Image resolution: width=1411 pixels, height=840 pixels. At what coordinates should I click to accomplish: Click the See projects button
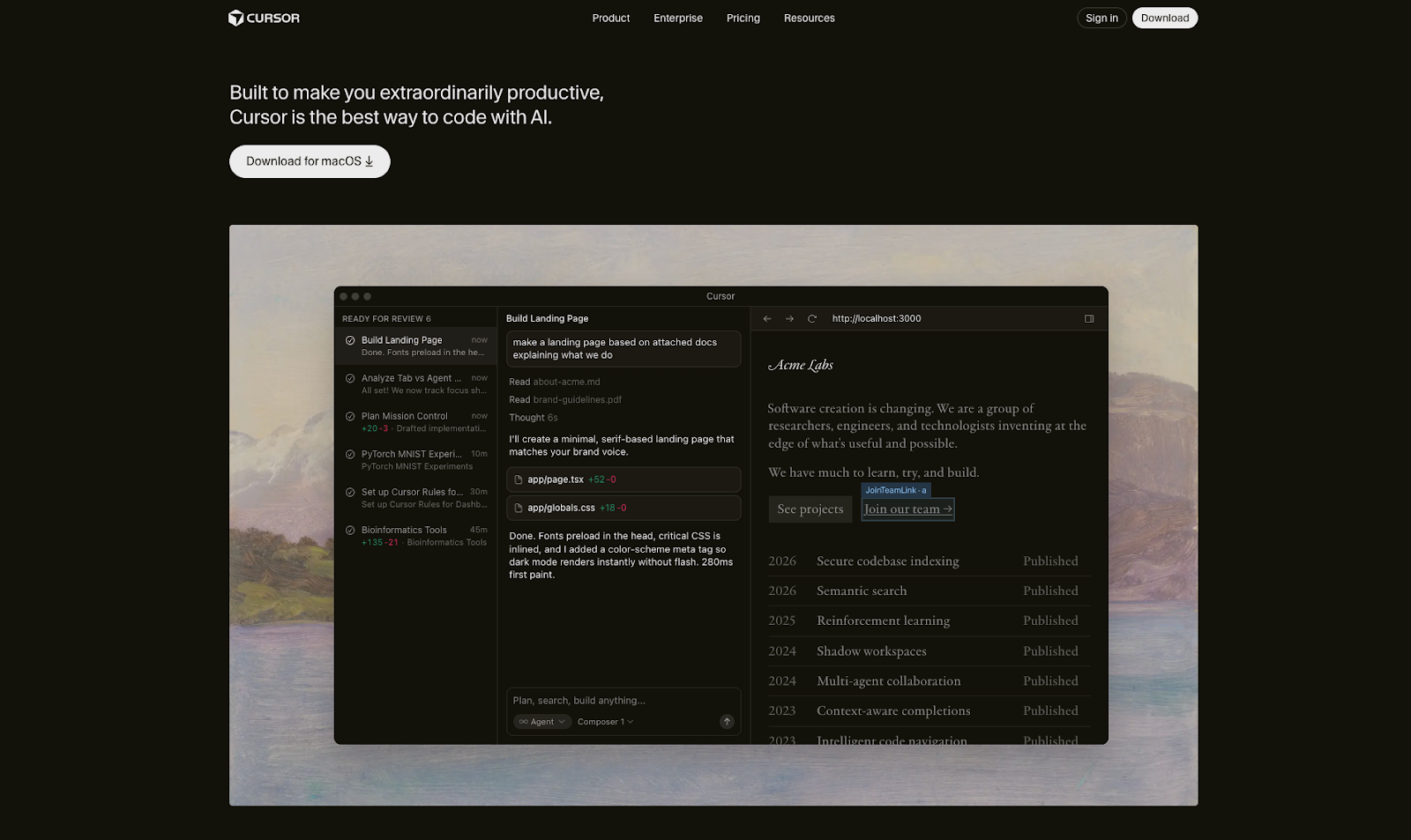[x=810, y=509]
